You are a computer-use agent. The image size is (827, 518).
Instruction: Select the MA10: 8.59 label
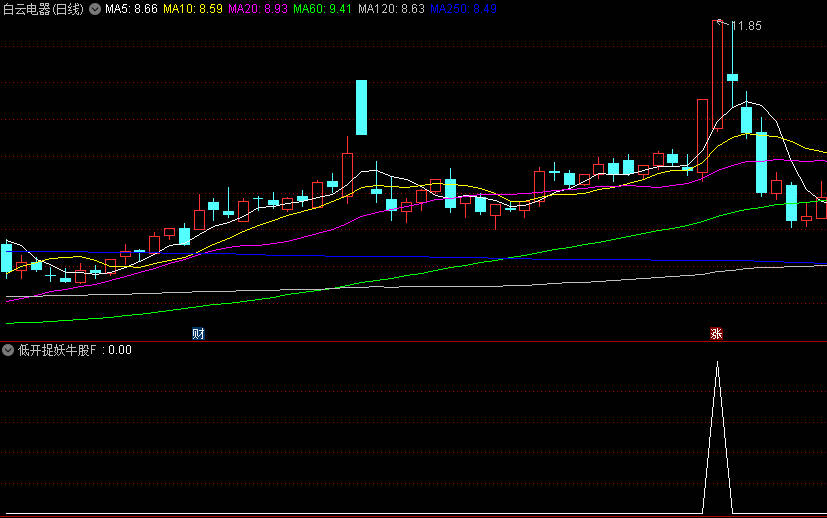click(193, 9)
